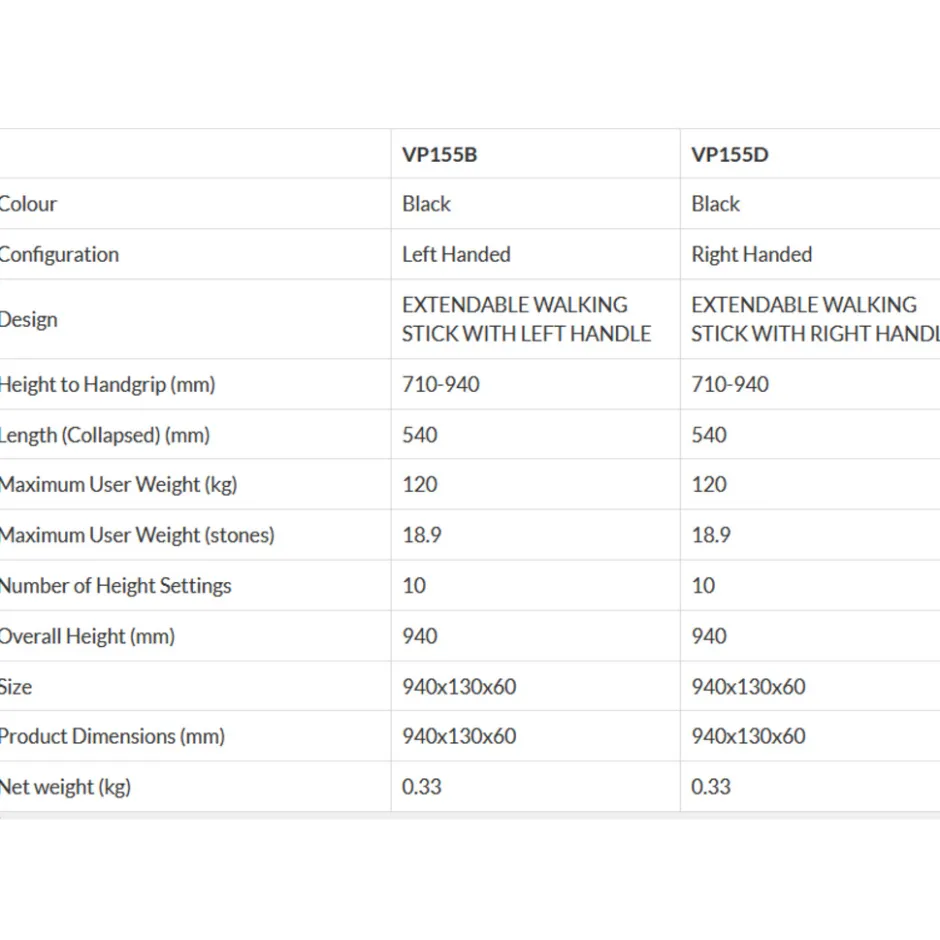Click the Design row label
940x940 pixels.
click(28, 320)
